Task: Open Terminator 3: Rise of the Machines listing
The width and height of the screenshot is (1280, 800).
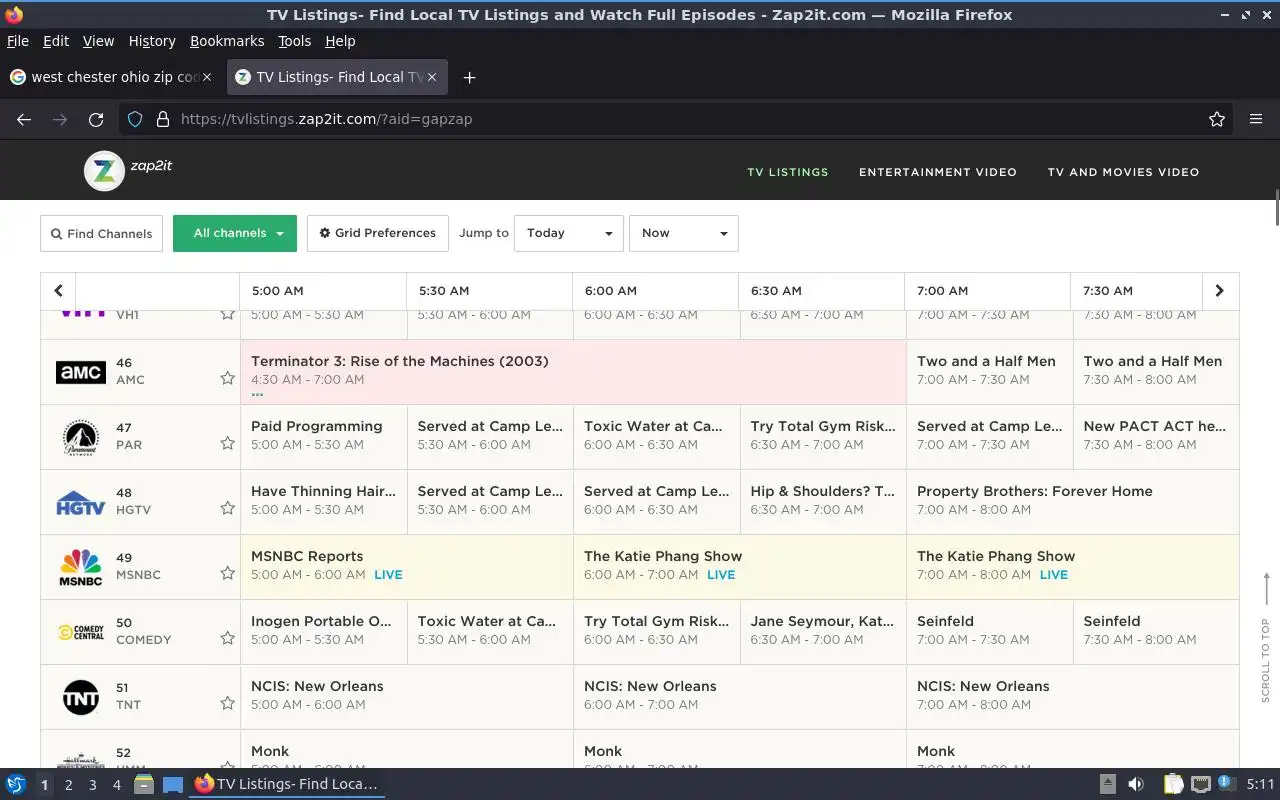Action: pyautogui.click(x=573, y=372)
